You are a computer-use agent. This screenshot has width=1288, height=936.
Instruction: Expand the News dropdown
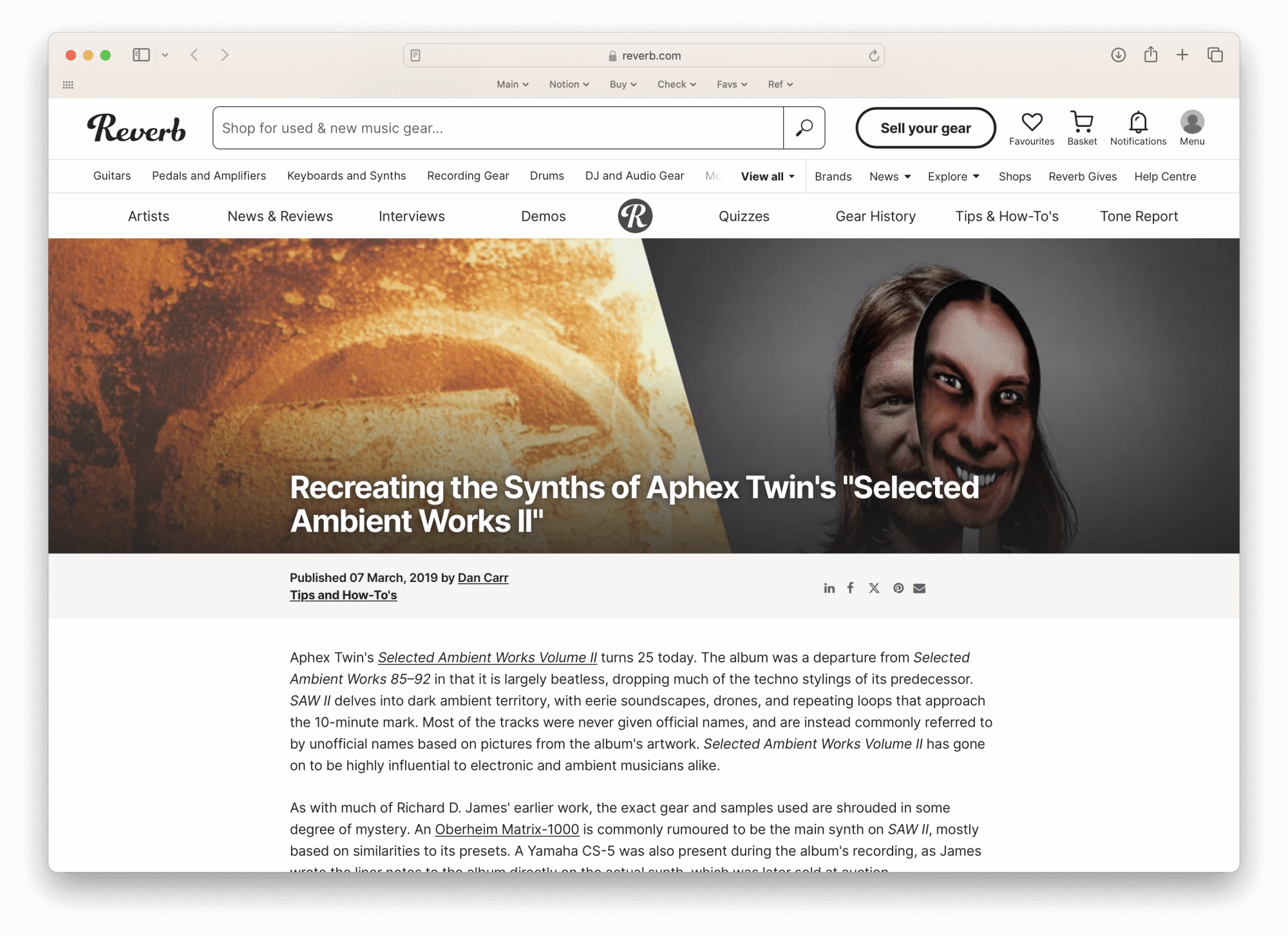click(890, 176)
